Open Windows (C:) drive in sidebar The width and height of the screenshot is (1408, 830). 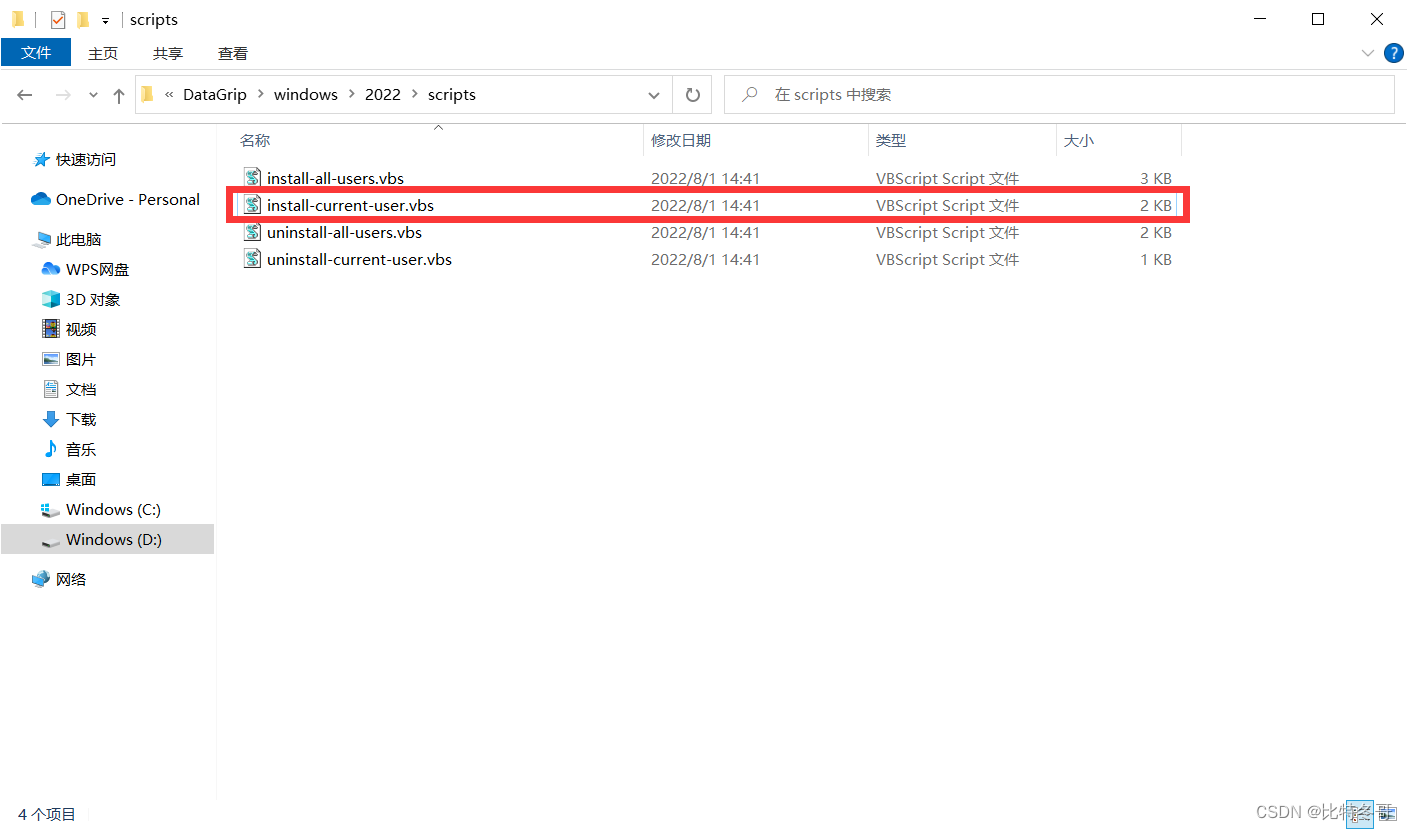(112, 510)
